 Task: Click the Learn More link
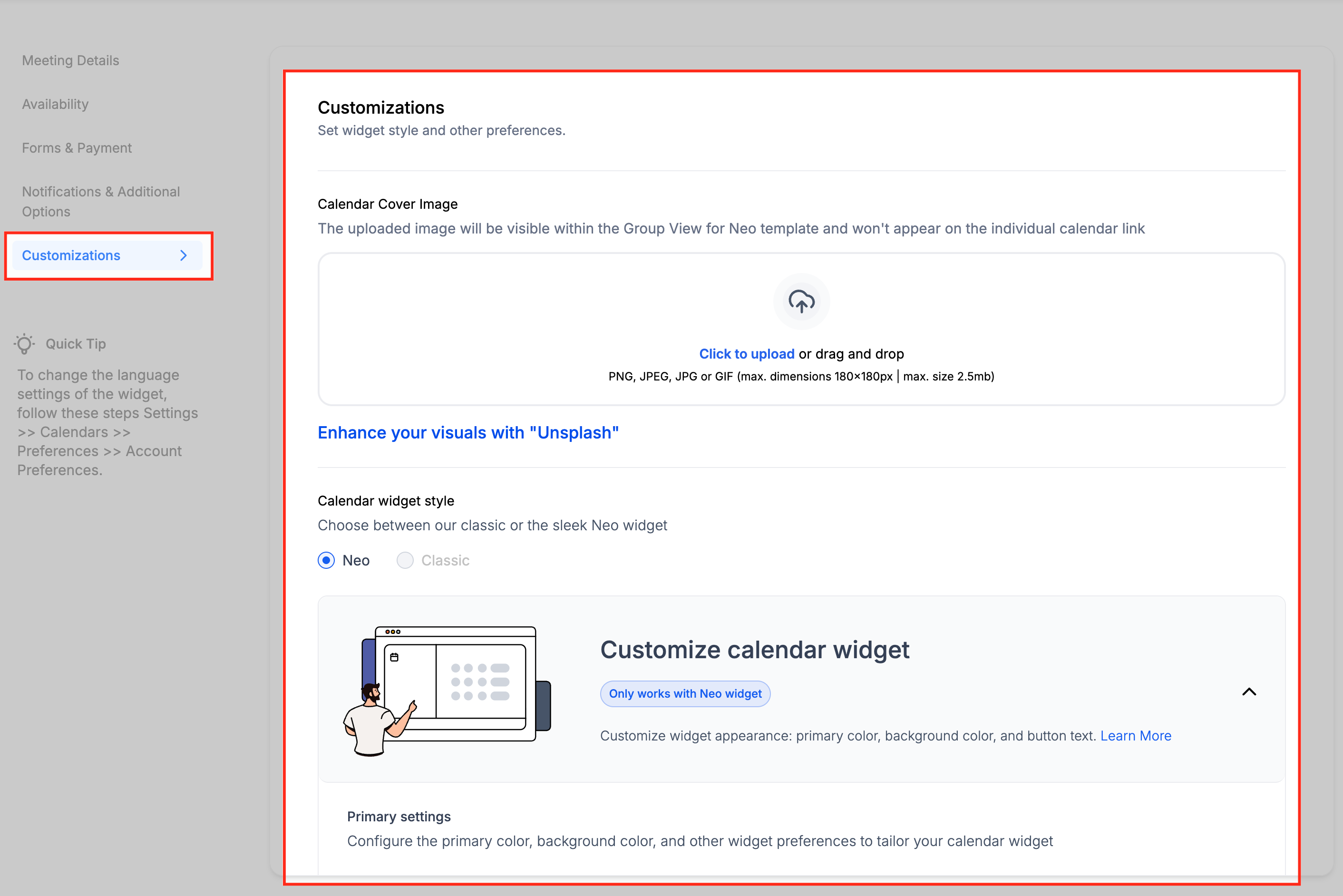1135,735
